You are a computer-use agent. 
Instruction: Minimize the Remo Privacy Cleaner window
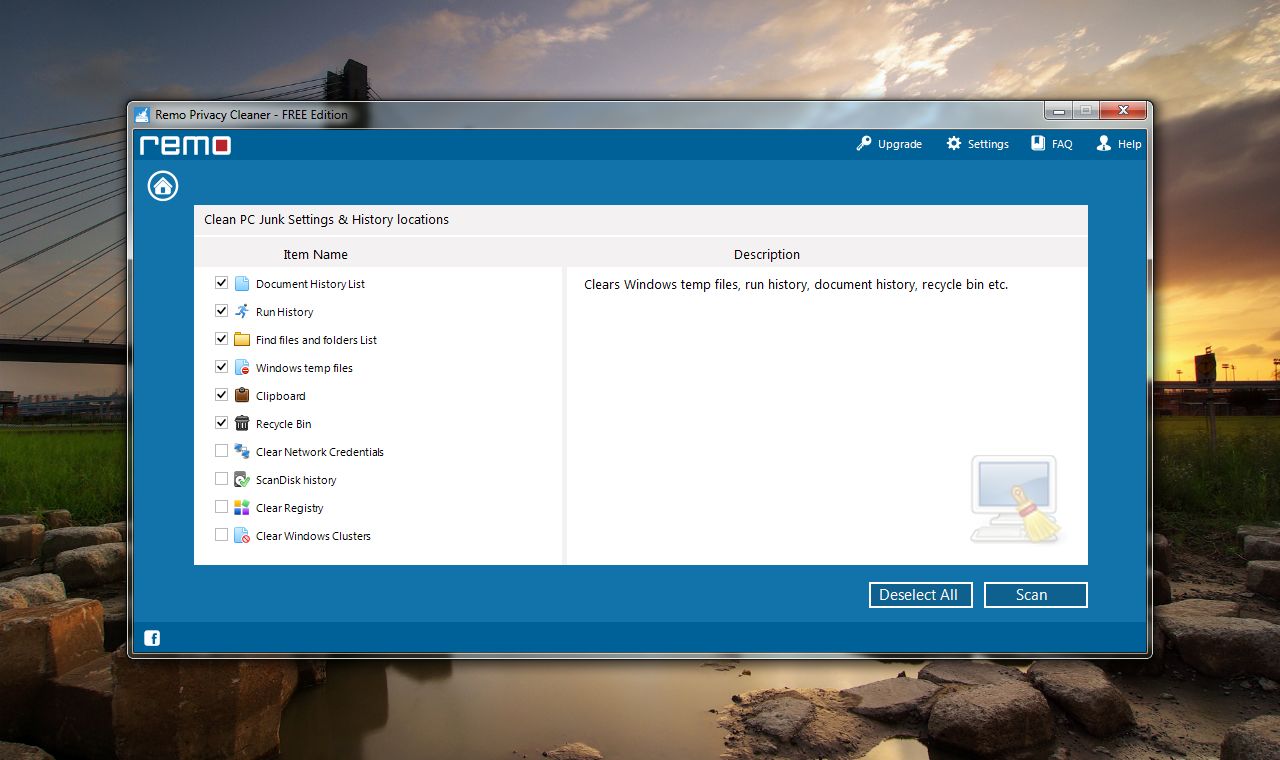(1058, 110)
